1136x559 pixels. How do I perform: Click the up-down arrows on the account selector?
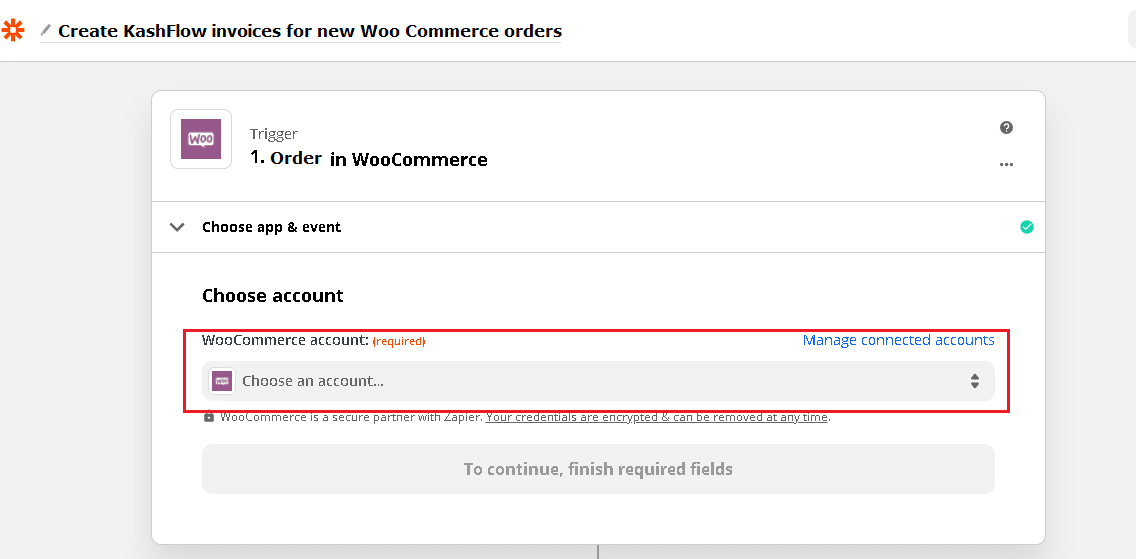[975, 381]
